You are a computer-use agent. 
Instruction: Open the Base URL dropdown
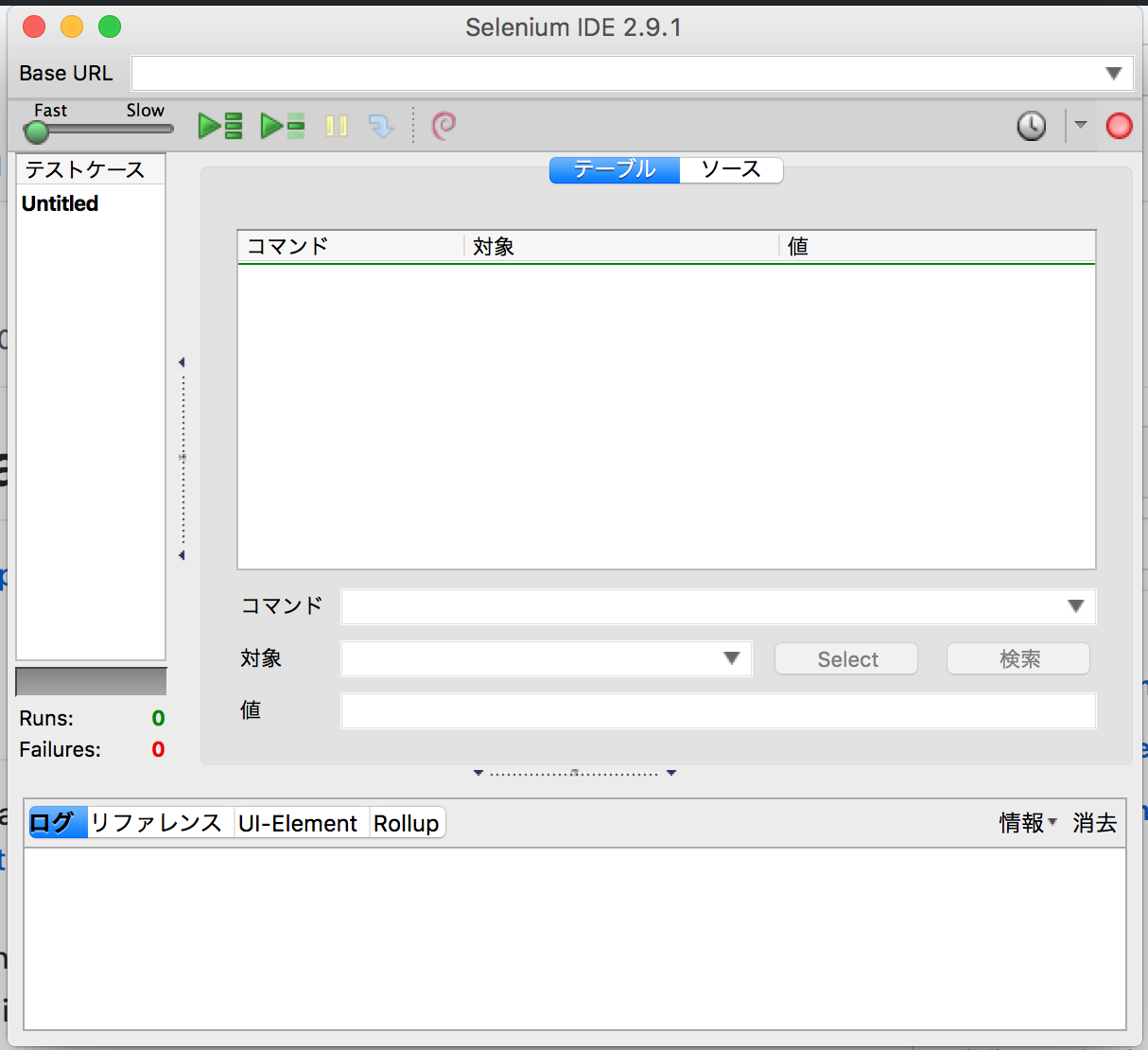pyautogui.click(x=1114, y=73)
